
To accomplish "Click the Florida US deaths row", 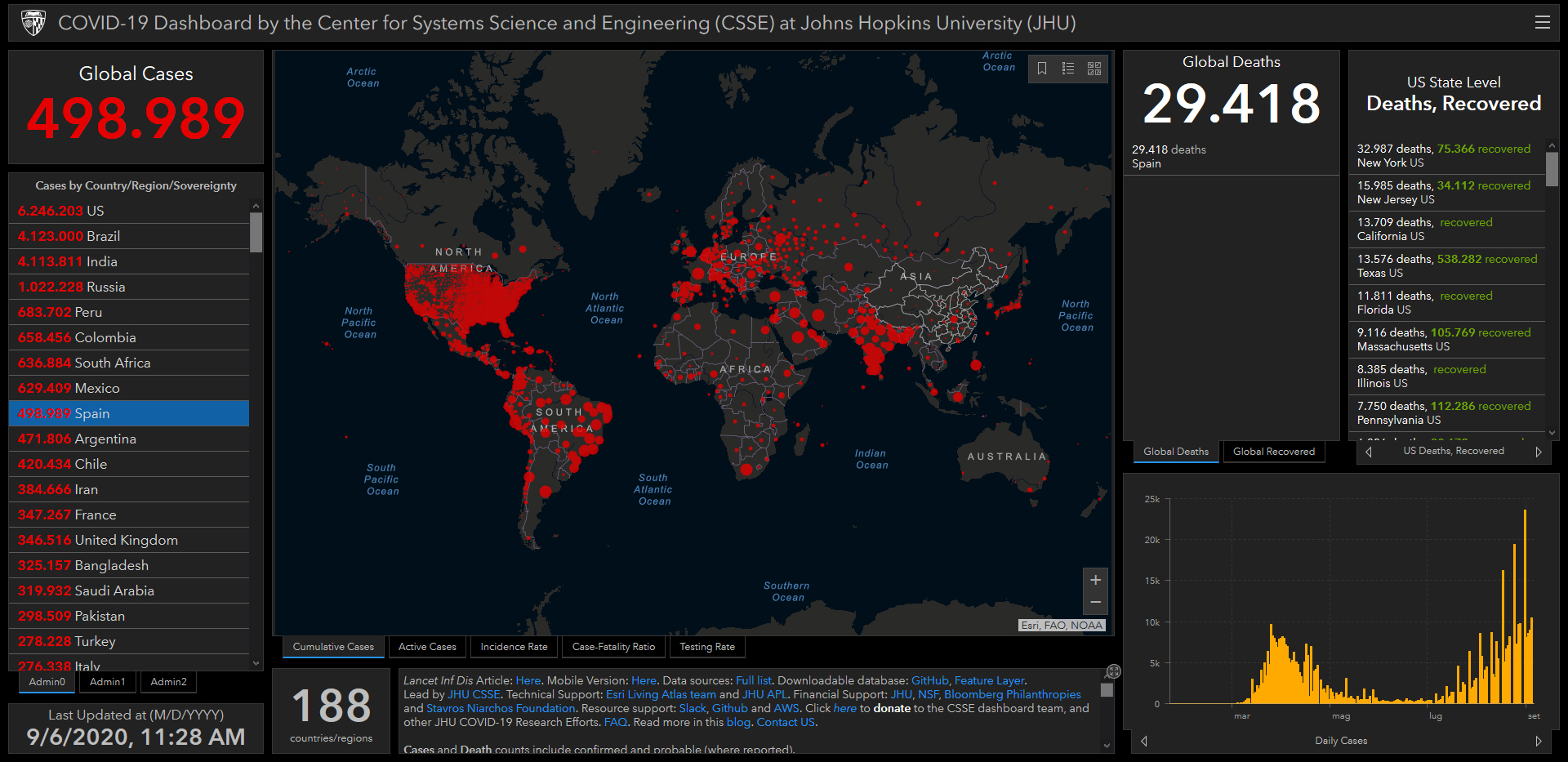I will pos(1447,303).
